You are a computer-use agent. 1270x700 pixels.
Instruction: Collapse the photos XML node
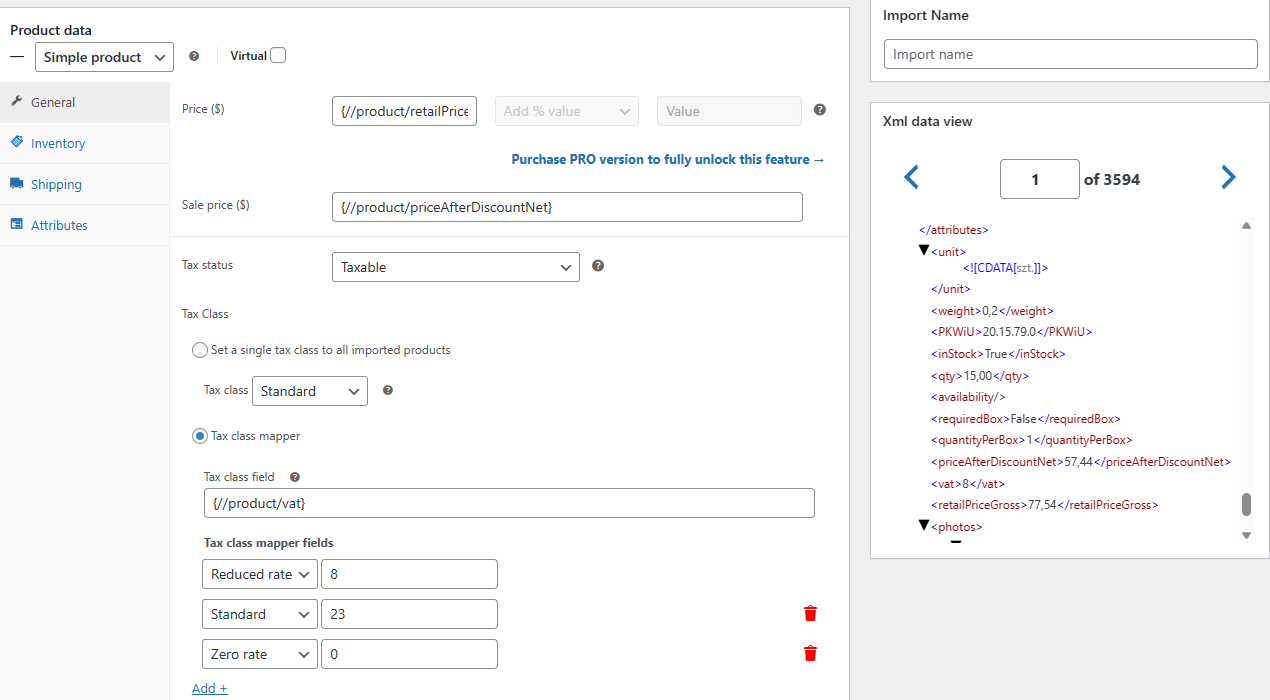point(924,525)
